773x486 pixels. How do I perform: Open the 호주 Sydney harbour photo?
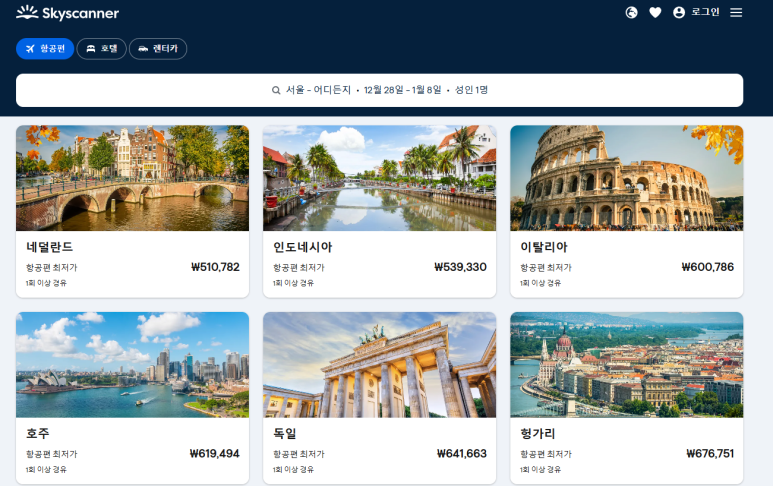pyautogui.click(x=132, y=365)
